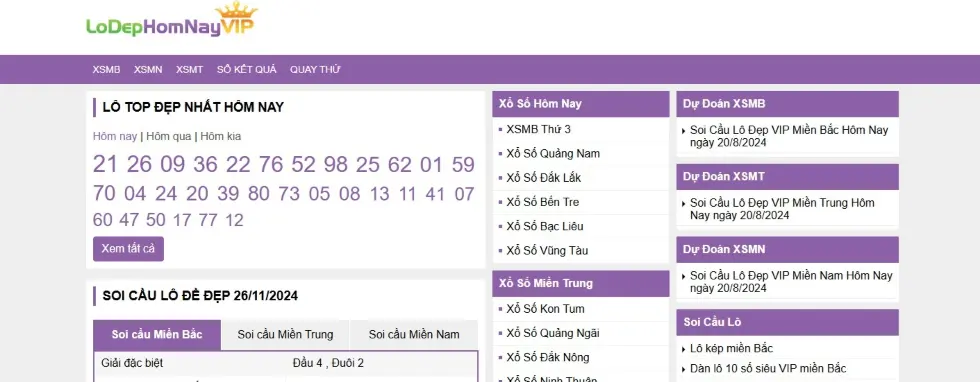Open the XSMB menu item
Image resolution: width=980 pixels, height=382 pixels.
(106, 69)
